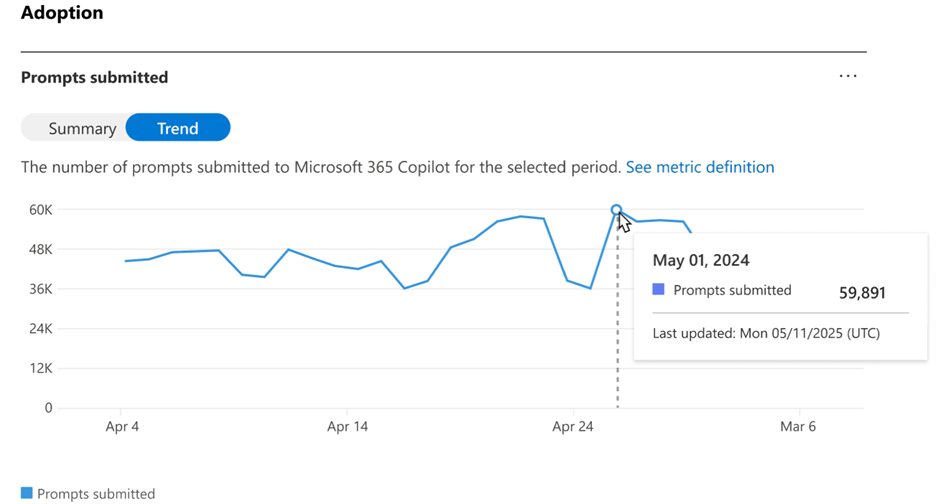This screenshot has height=504, width=936.
Task: Click the blue legend swatch below chart
Action: [27, 493]
